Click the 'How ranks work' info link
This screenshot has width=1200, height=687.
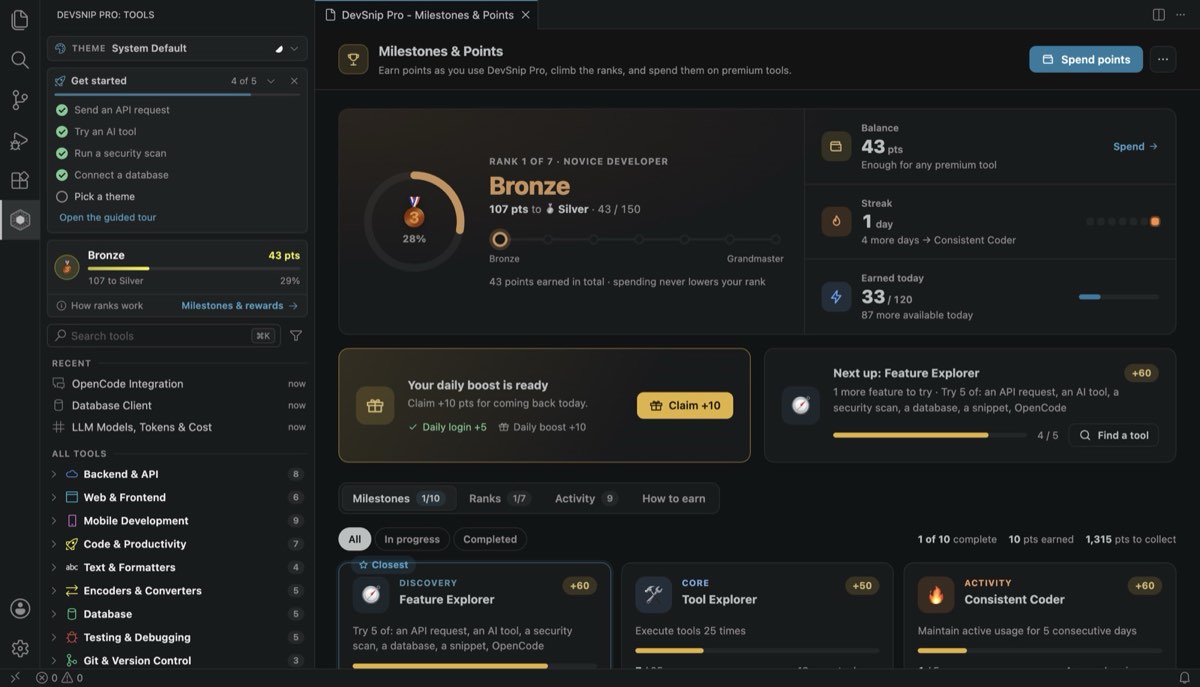100,306
